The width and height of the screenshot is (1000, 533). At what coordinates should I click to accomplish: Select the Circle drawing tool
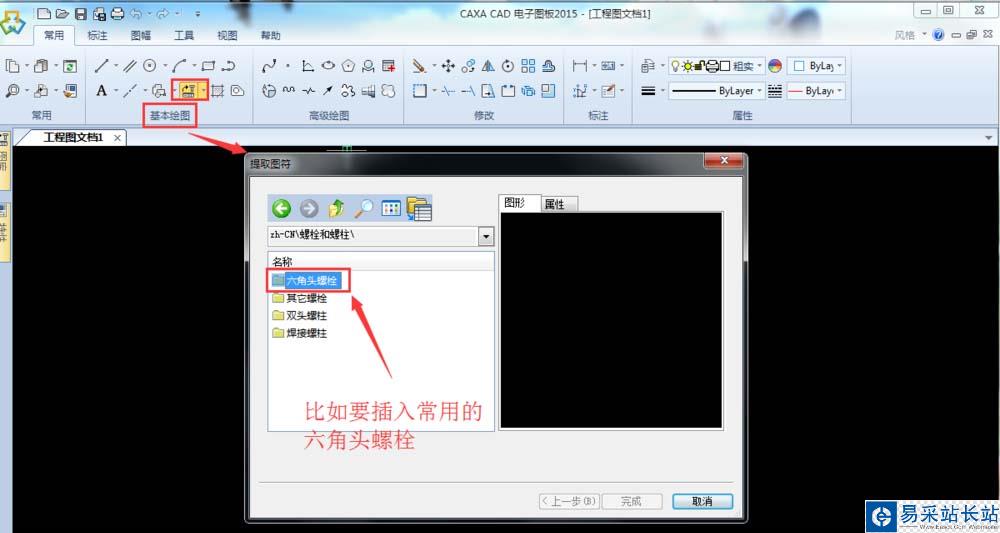pyautogui.click(x=150, y=66)
